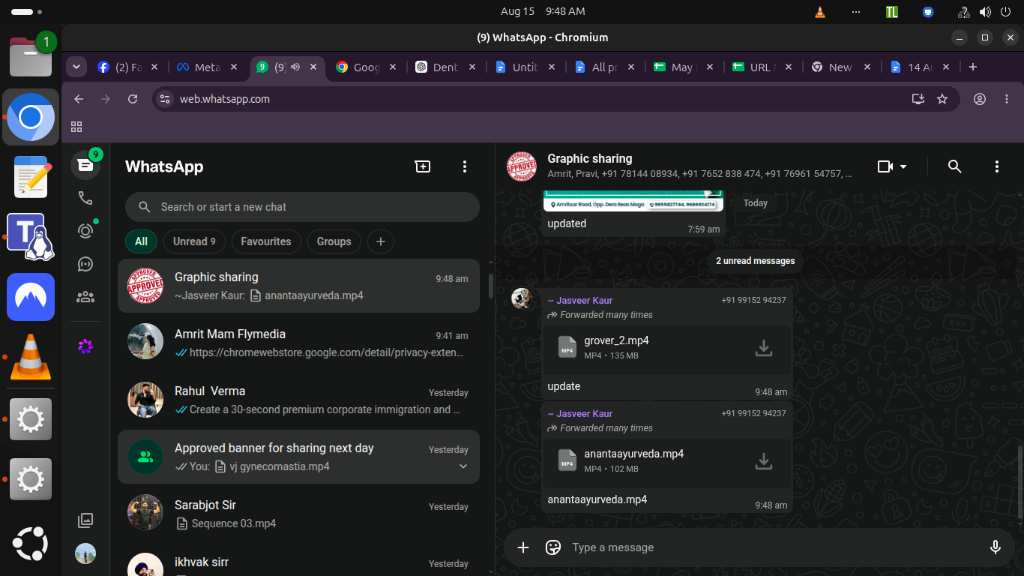This screenshot has width=1024, height=576.
Task: Open the Calls section in the sidebar
Action: pos(85,198)
